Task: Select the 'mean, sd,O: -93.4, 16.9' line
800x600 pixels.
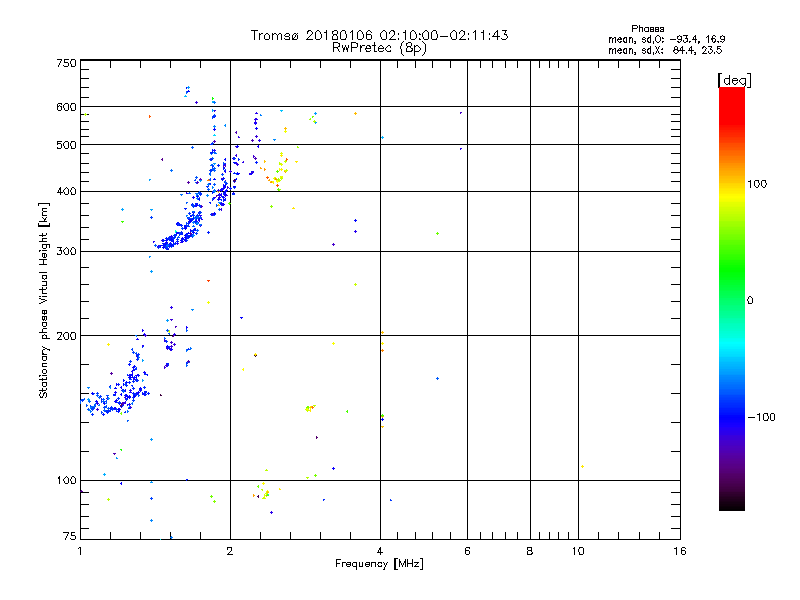Action: tap(666, 39)
